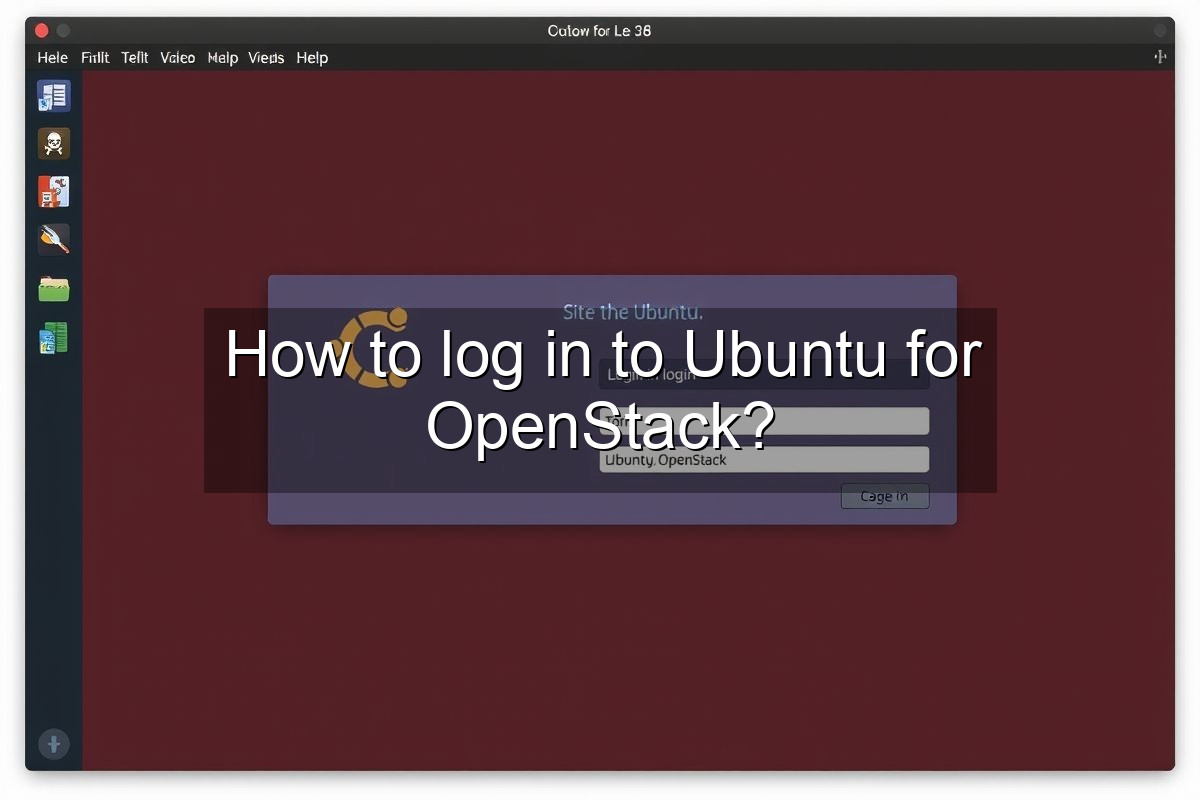
Task: Open the Vaieo menu
Action: 178,58
